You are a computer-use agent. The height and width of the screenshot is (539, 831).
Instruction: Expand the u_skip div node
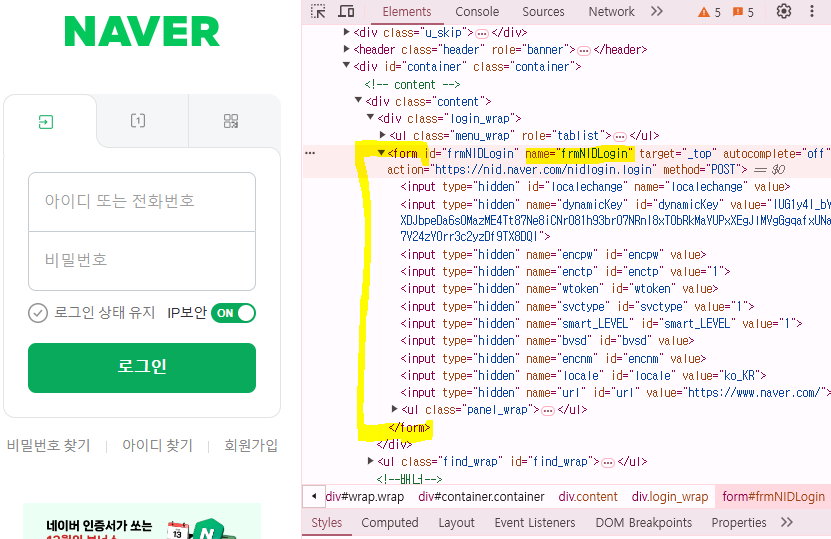point(347,32)
